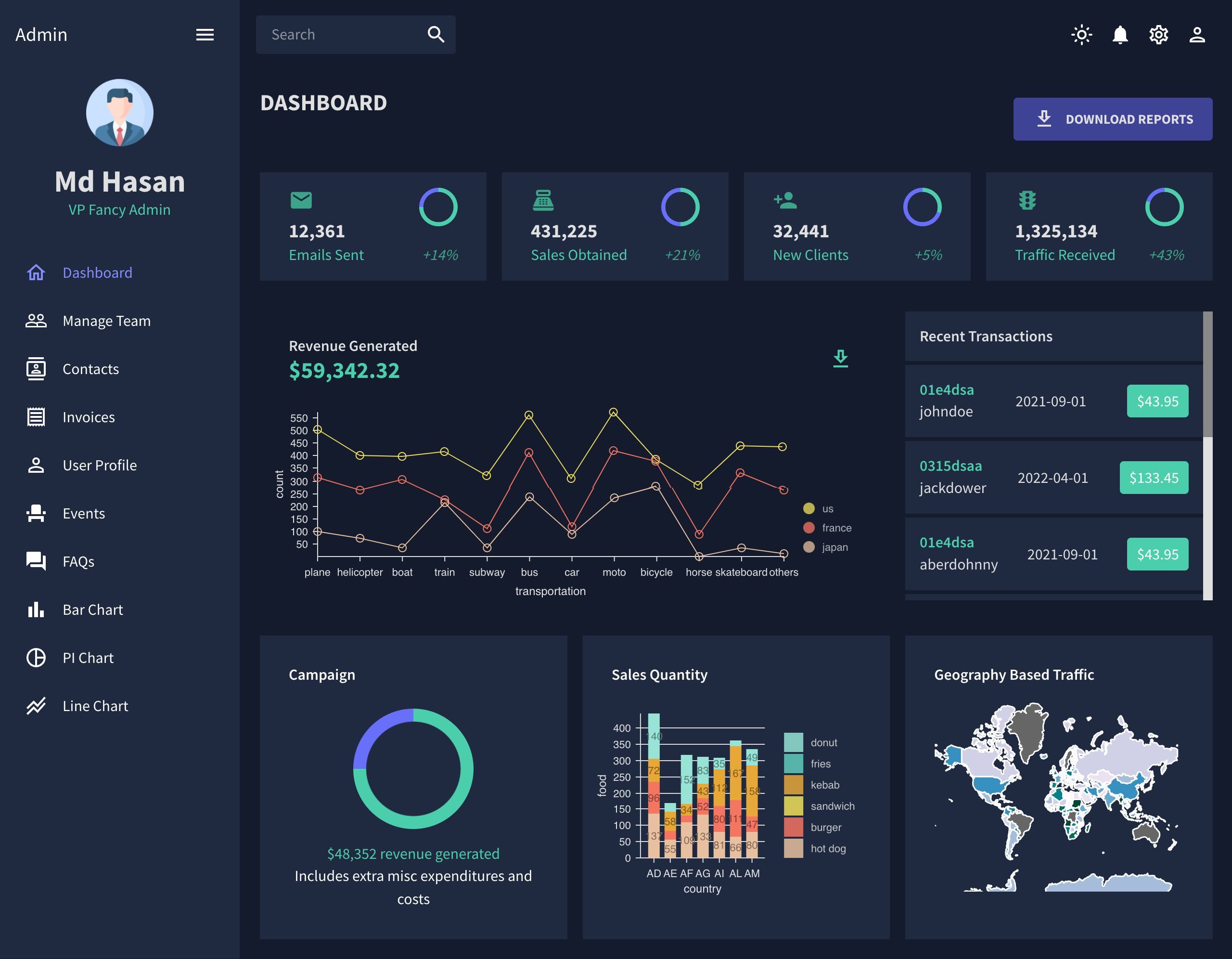Open notifications bell icon
This screenshot has height=959, width=1232.
click(x=1120, y=35)
